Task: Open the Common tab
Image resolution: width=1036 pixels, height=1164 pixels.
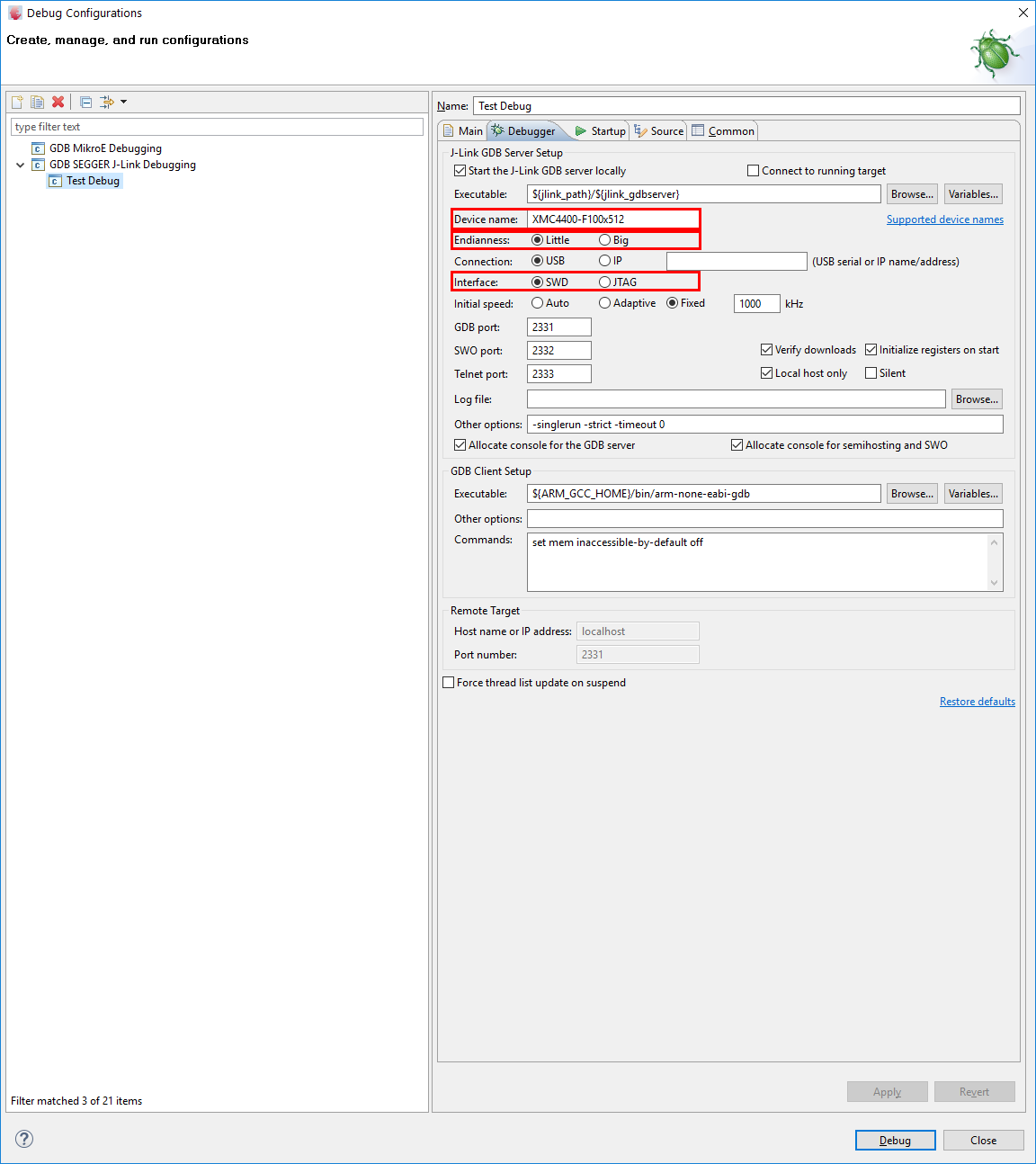Action: tap(723, 131)
